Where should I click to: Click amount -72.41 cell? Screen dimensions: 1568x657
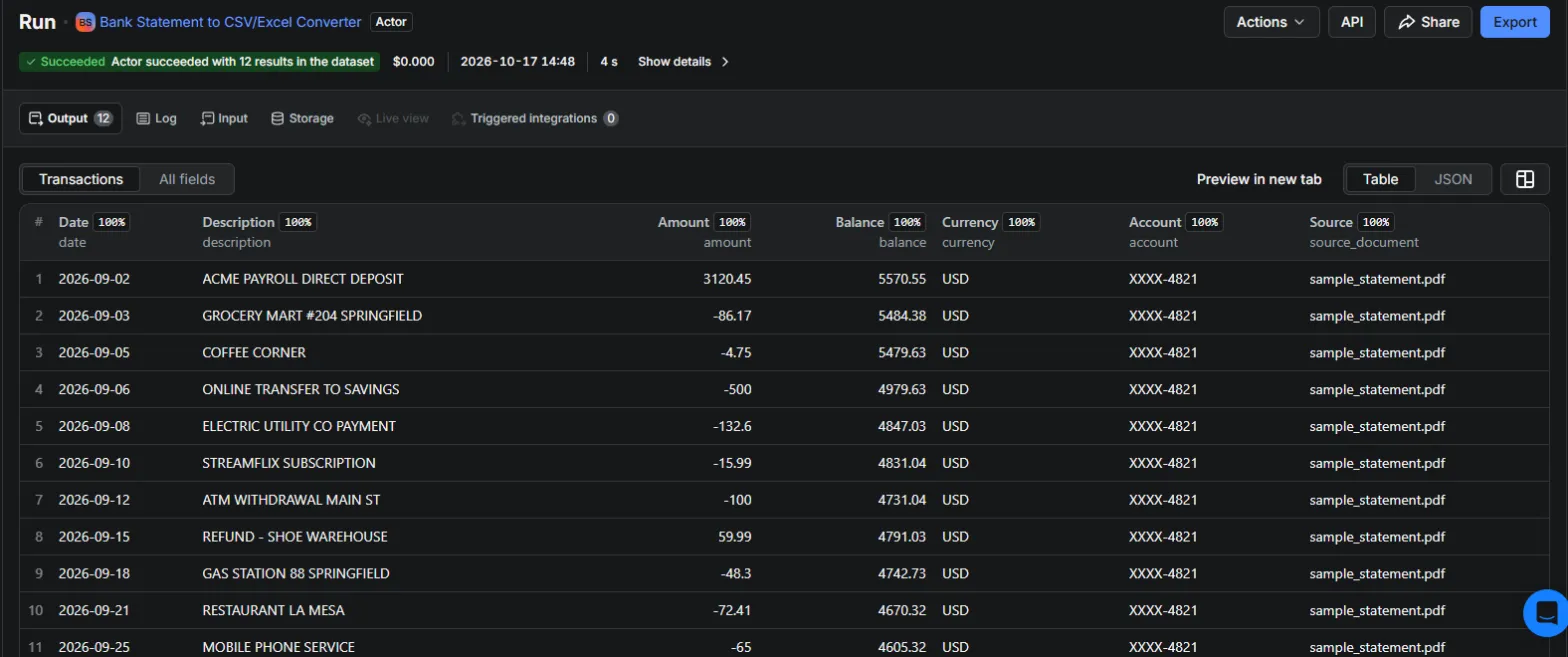(733, 610)
